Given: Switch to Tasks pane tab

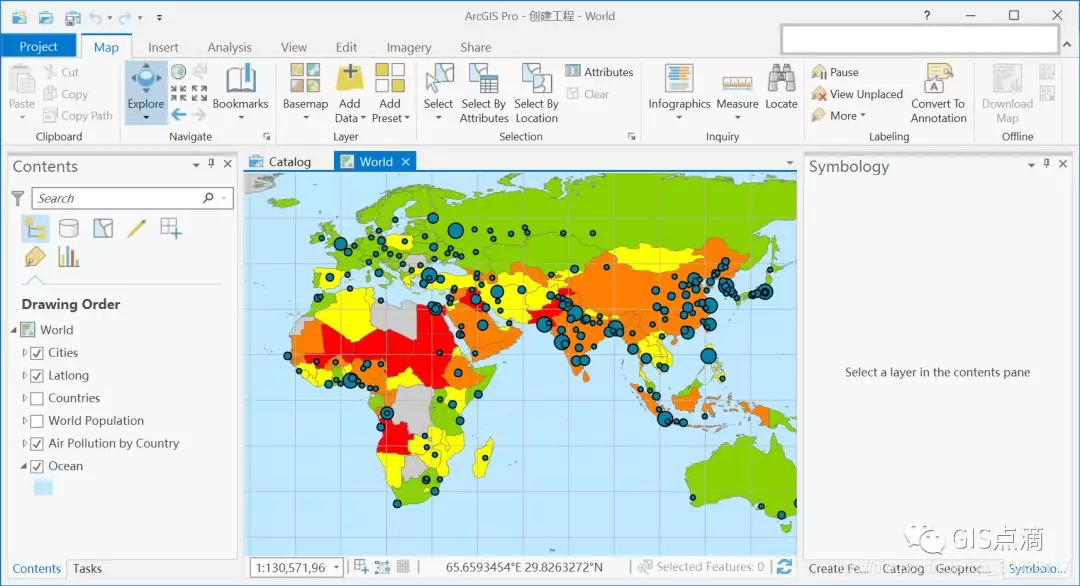Looking at the screenshot, I should click(87, 568).
